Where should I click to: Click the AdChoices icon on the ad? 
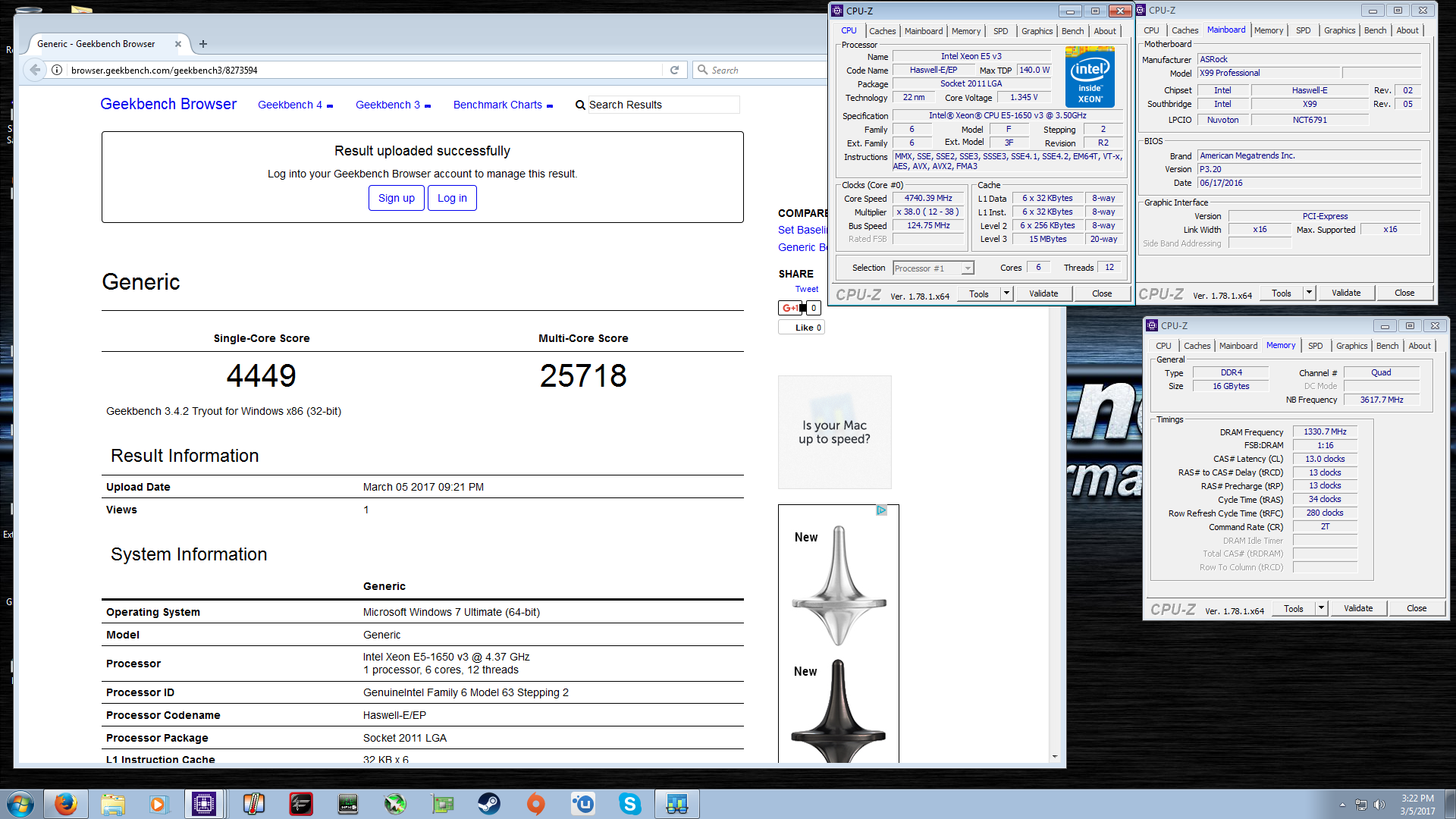tap(881, 510)
